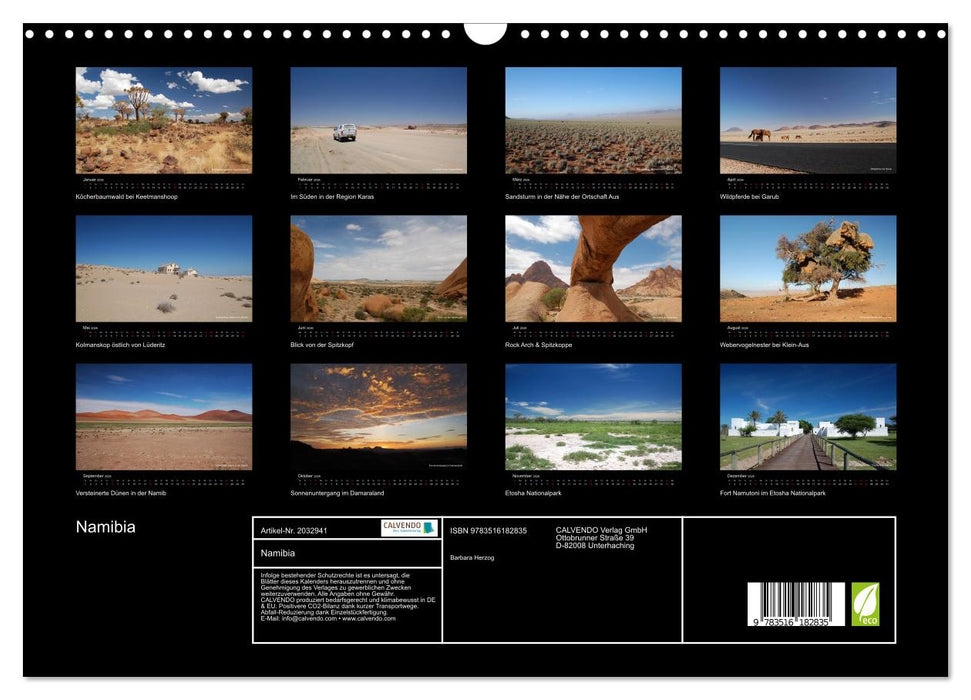Screen dimensions: 971x700
Task: Toggle the November Etosha Nationalpark photo
Action: [592, 417]
